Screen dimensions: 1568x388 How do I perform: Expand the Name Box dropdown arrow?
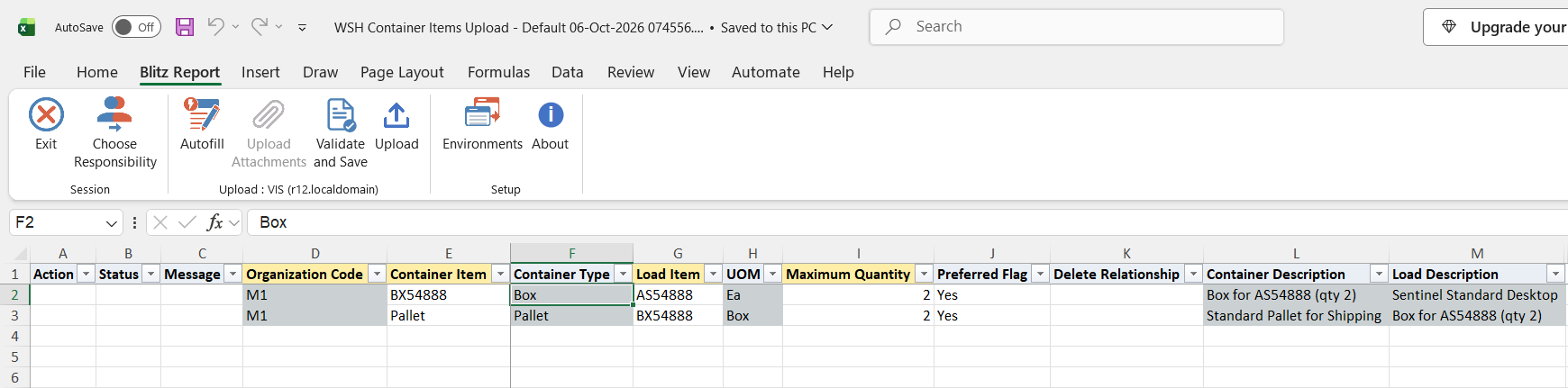point(112,223)
